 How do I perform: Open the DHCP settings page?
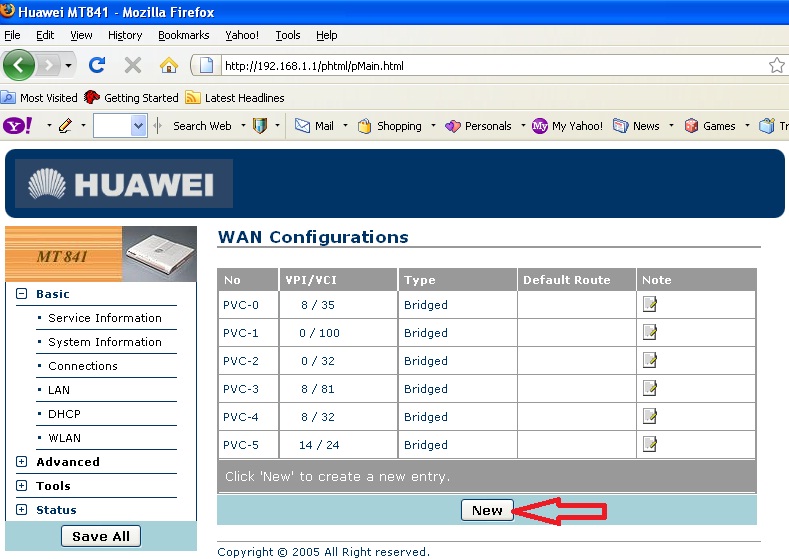pyautogui.click(x=64, y=414)
